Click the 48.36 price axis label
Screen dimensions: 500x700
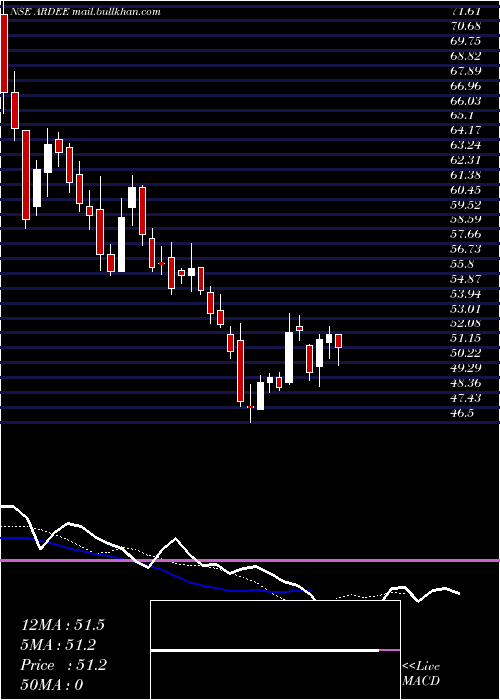coord(466,383)
